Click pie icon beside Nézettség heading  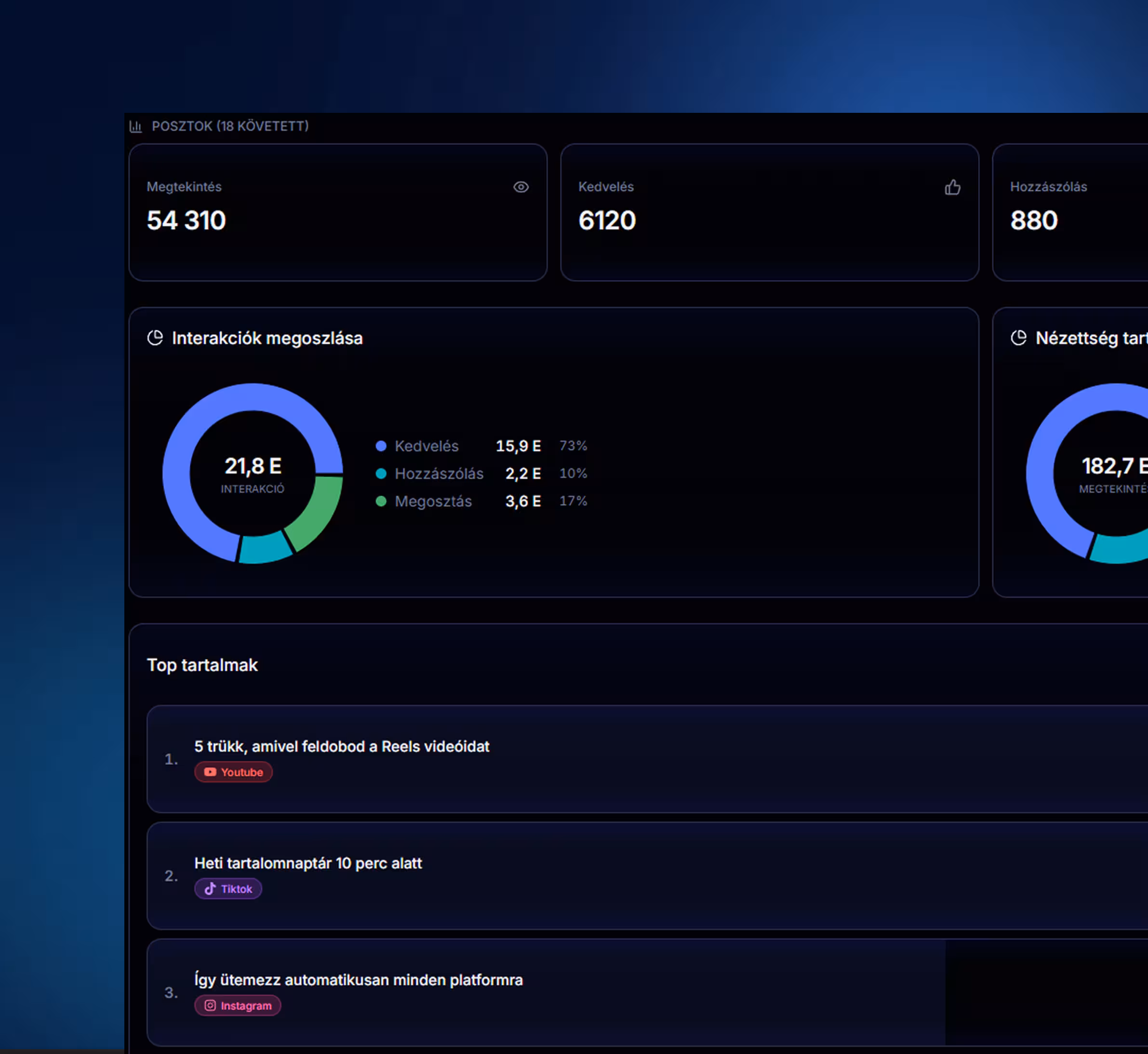1019,338
